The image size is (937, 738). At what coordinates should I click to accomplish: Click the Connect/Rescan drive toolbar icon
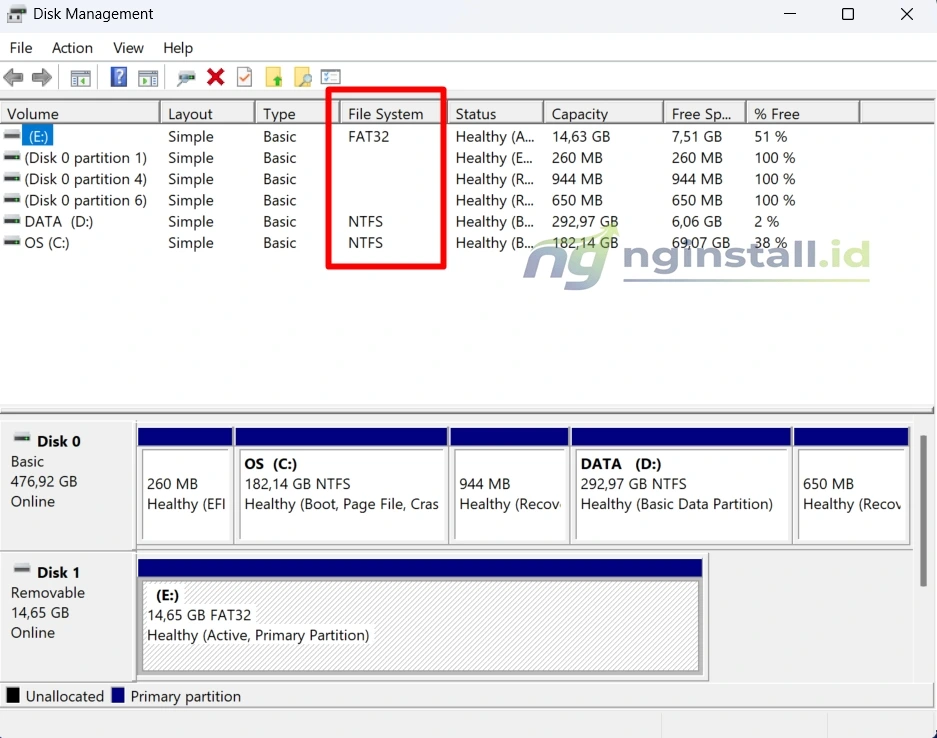point(186,78)
